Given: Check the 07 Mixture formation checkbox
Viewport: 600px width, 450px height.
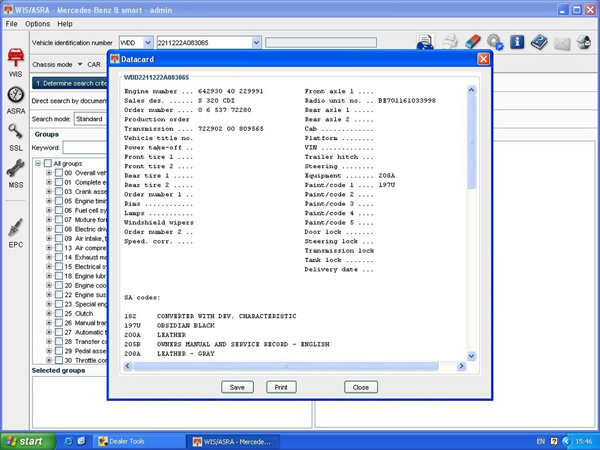Looking at the screenshot, I should 59,220.
